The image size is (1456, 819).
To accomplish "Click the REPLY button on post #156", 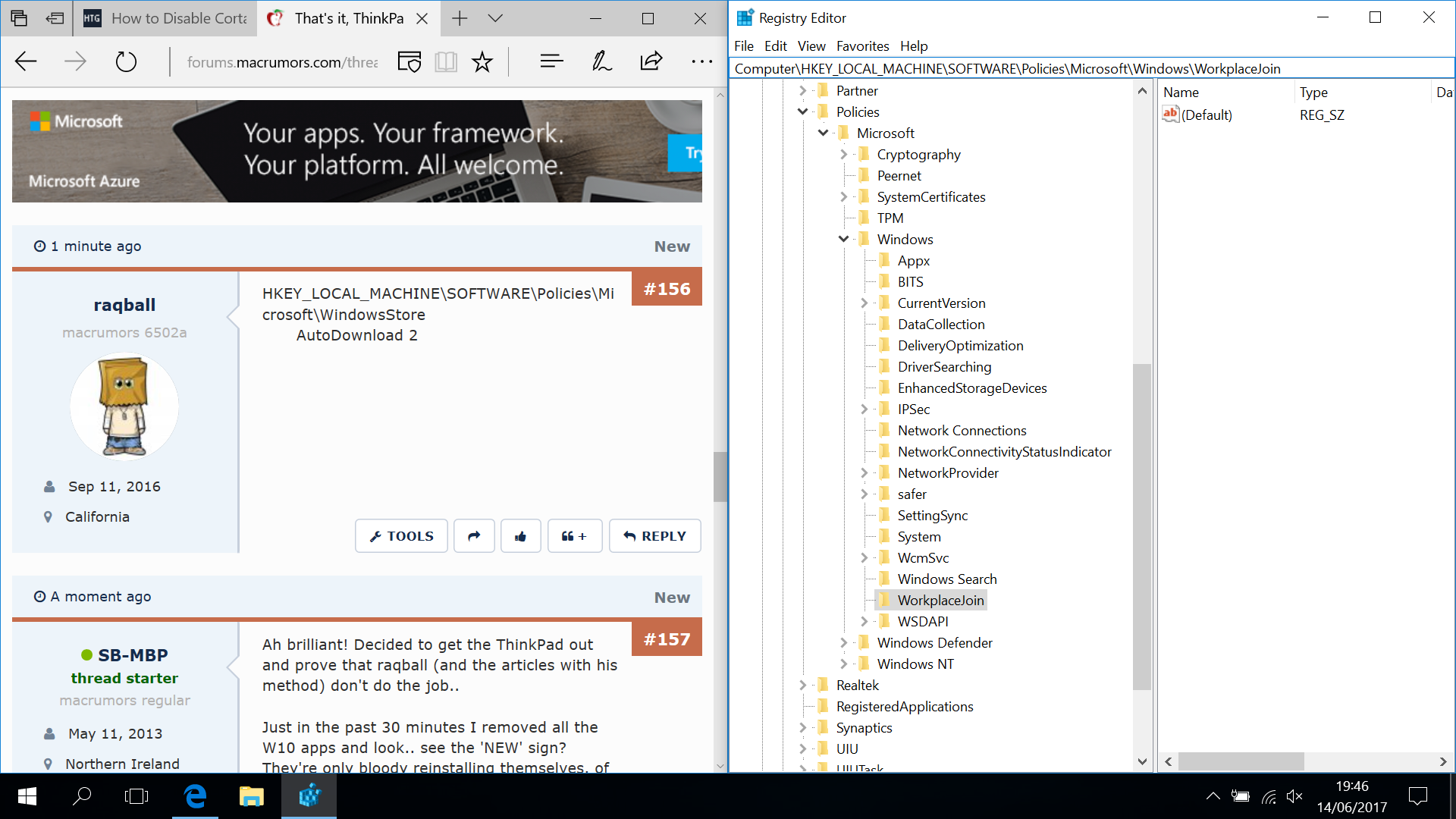I will [654, 536].
